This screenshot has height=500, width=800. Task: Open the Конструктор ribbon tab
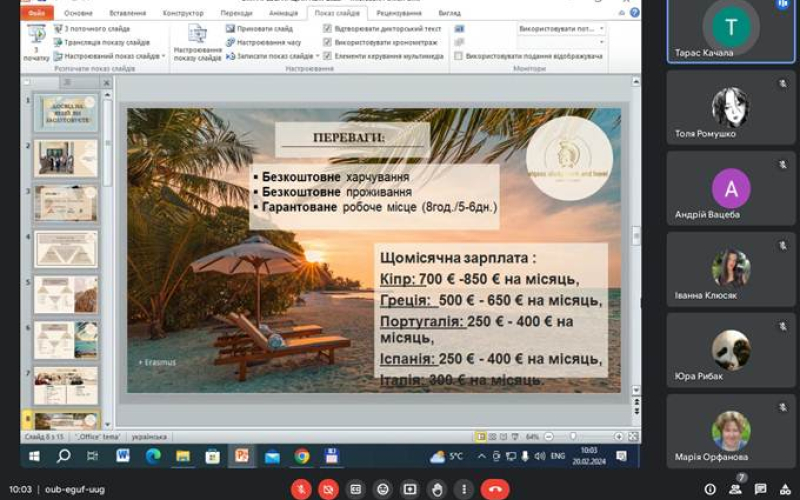click(x=183, y=13)
